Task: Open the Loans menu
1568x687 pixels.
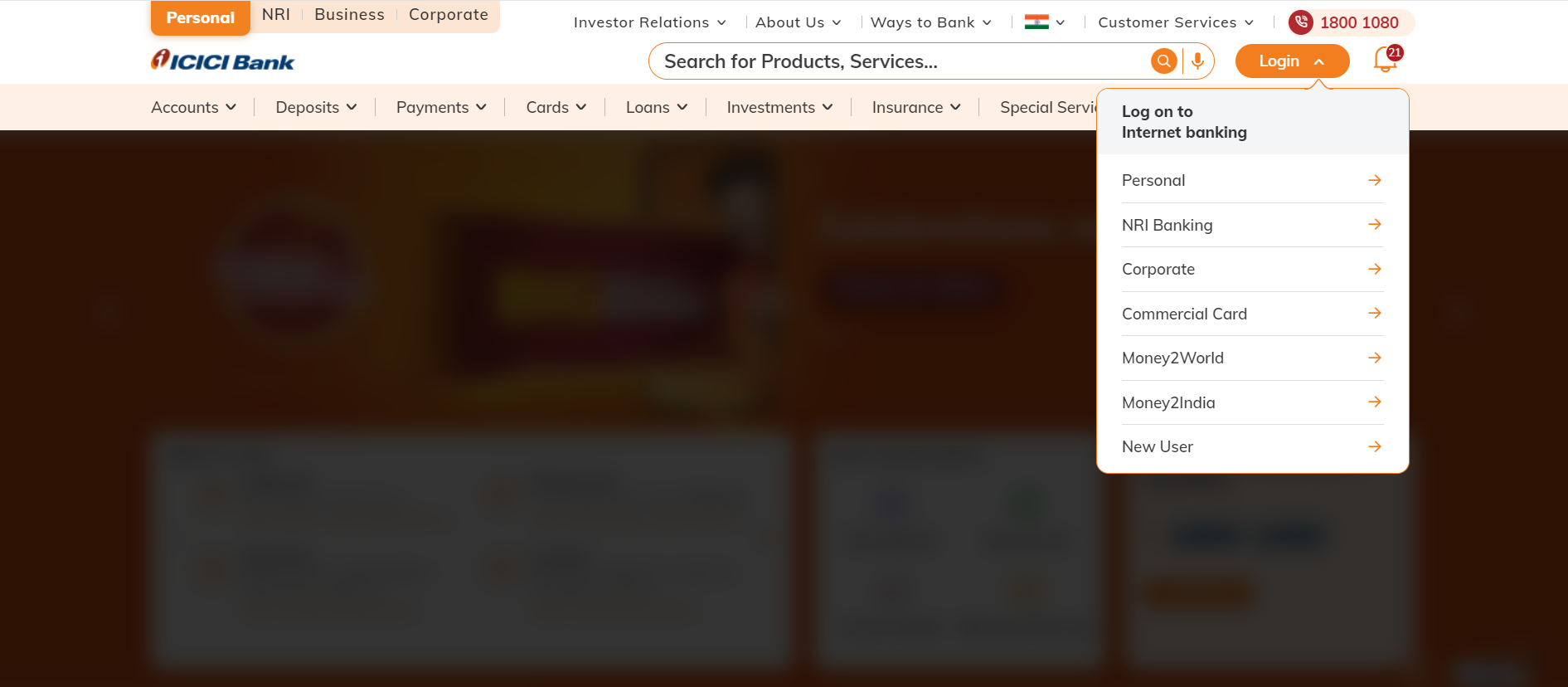Action: point(657,107)
